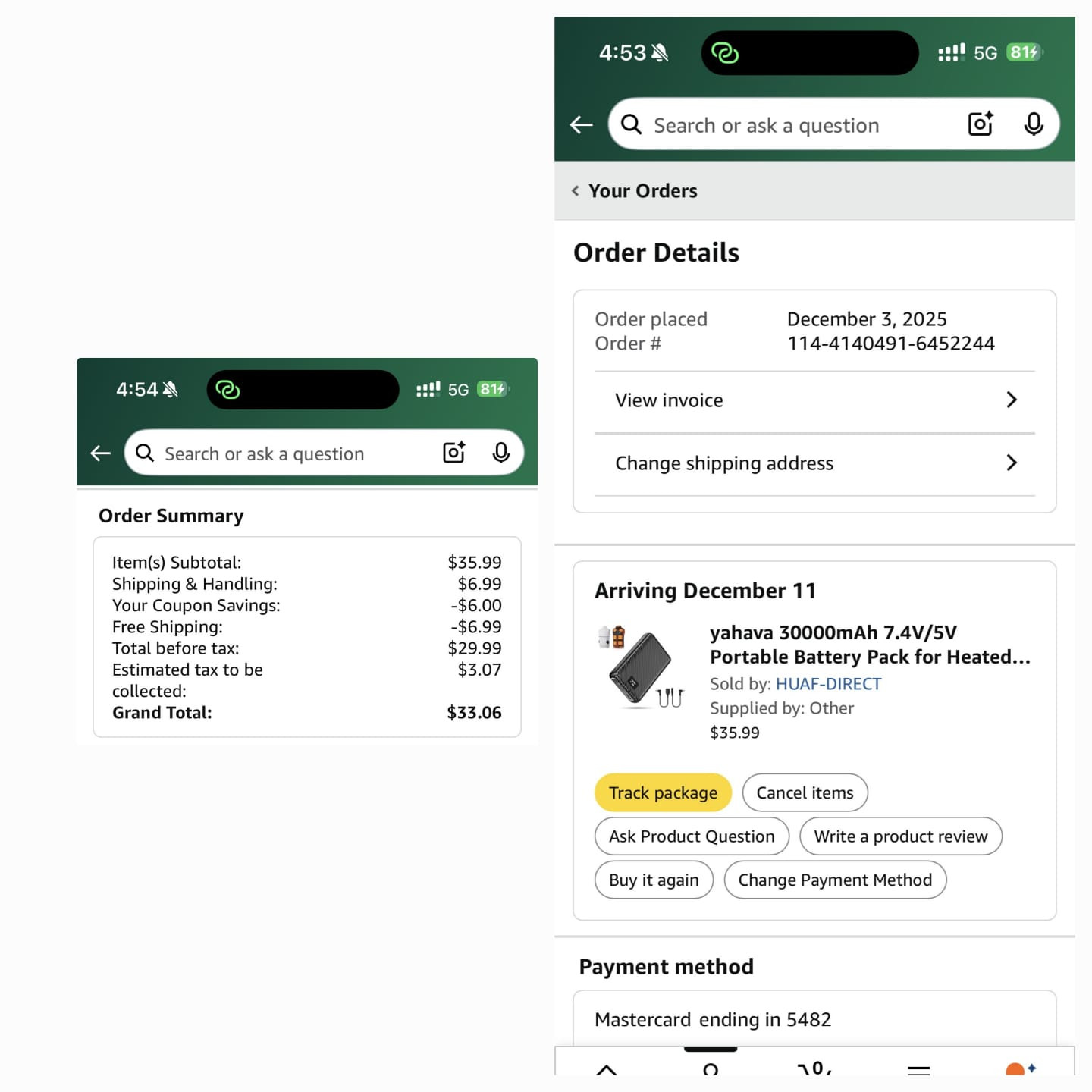Tap the Buy it again button

pyautogui.click(x=654, y=880)
